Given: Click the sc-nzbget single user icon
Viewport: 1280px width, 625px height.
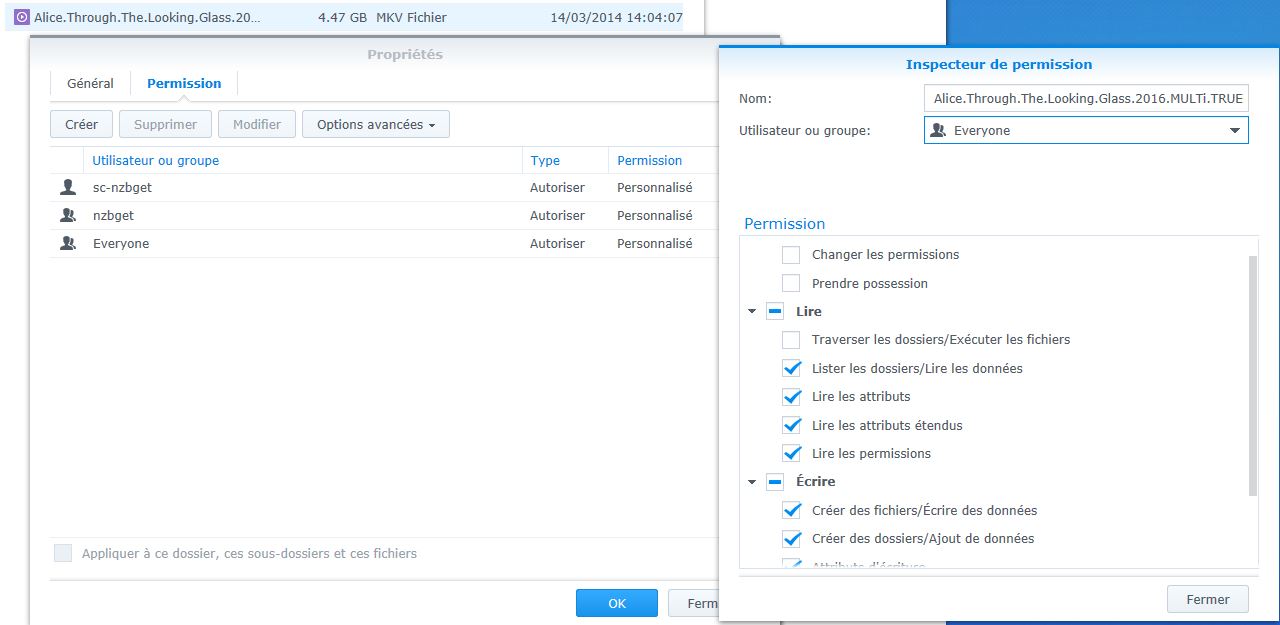Looking at the screenshot, I should (x=68, y=187).
